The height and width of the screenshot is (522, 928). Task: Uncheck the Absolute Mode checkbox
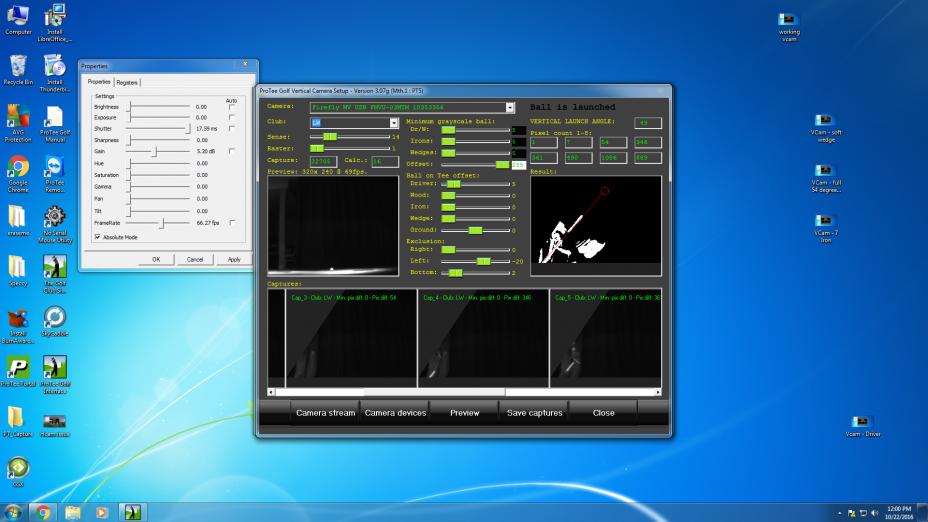(98, 237)
